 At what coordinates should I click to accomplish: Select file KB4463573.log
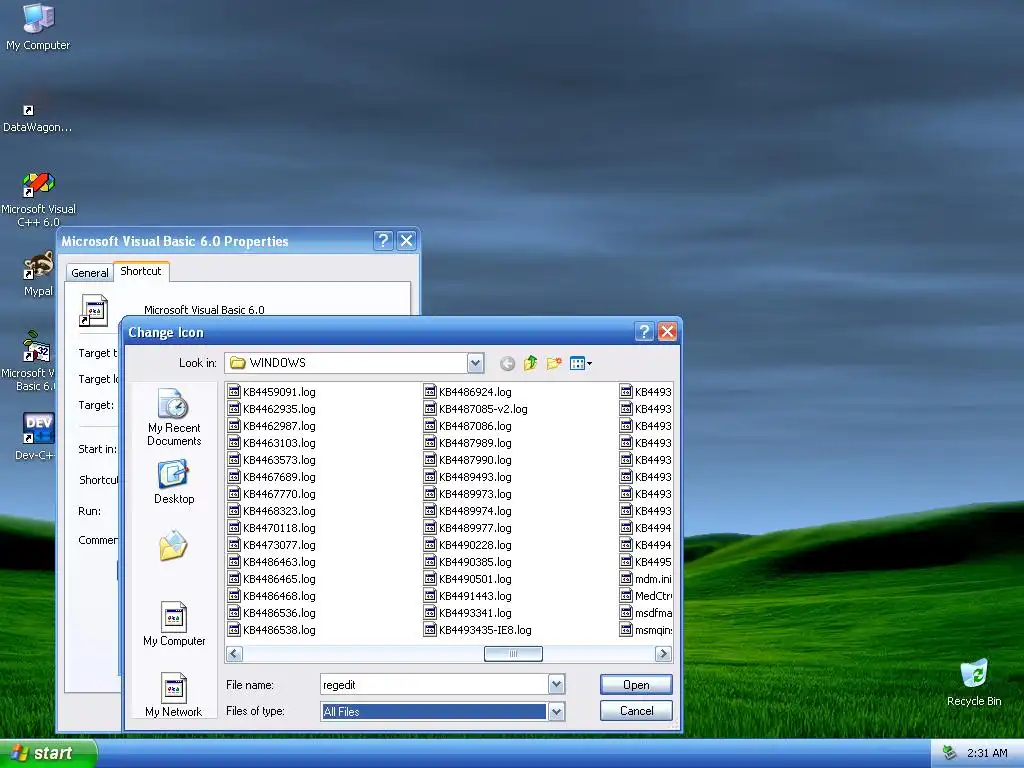272,460
